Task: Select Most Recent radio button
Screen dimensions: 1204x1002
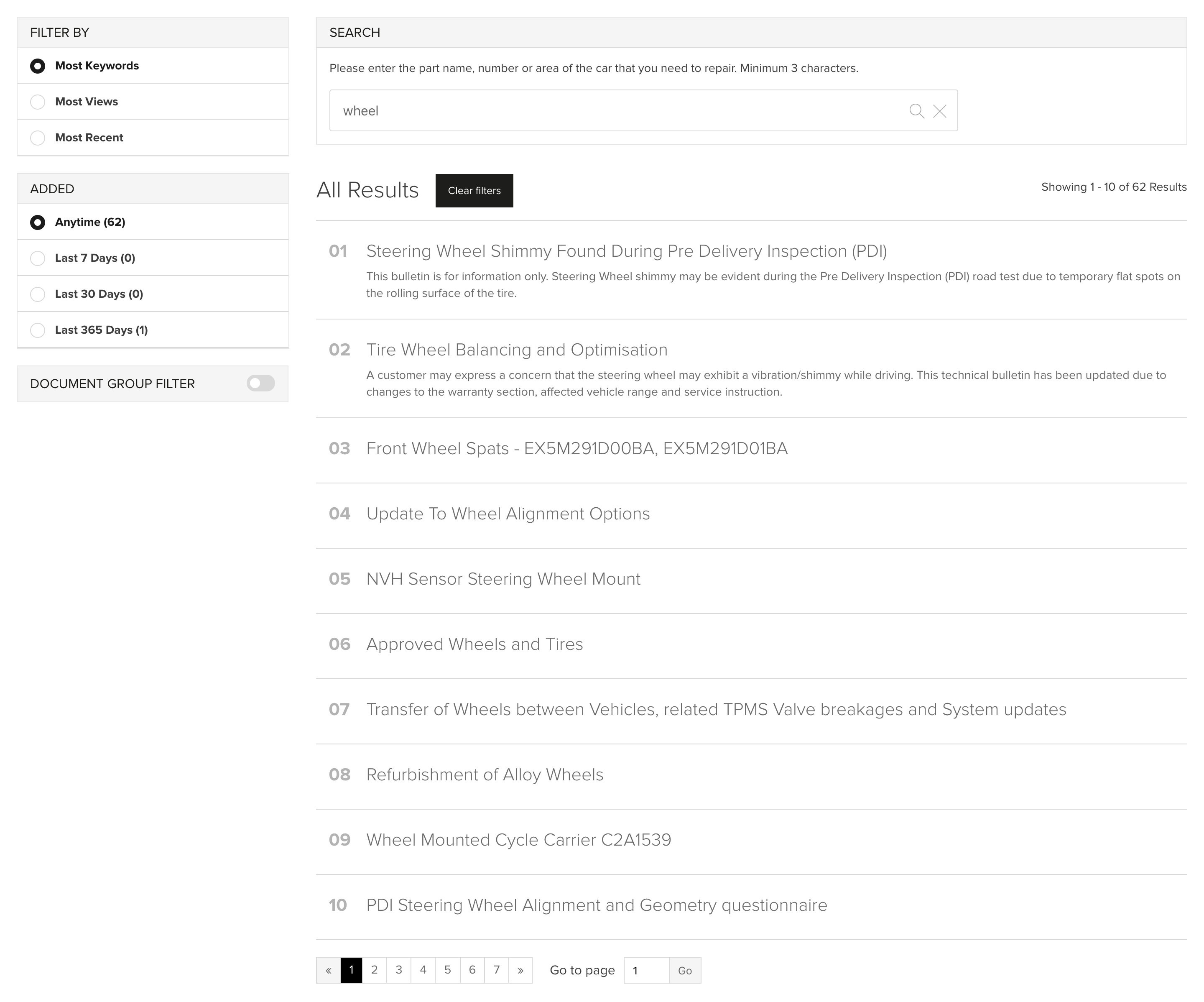Action: pyautogui.click(x=38, y=138)
